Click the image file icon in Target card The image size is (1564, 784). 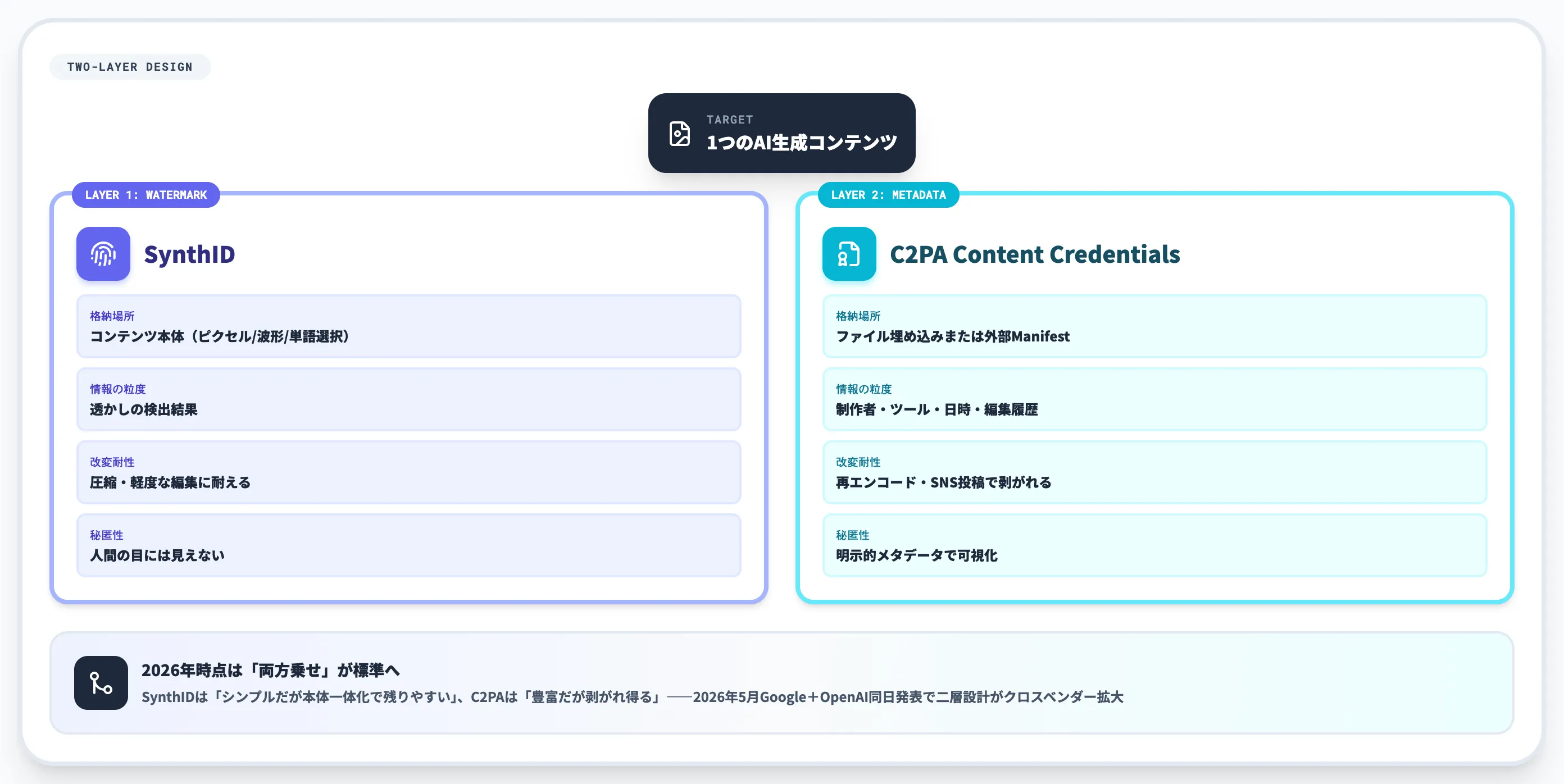point(679,134)
